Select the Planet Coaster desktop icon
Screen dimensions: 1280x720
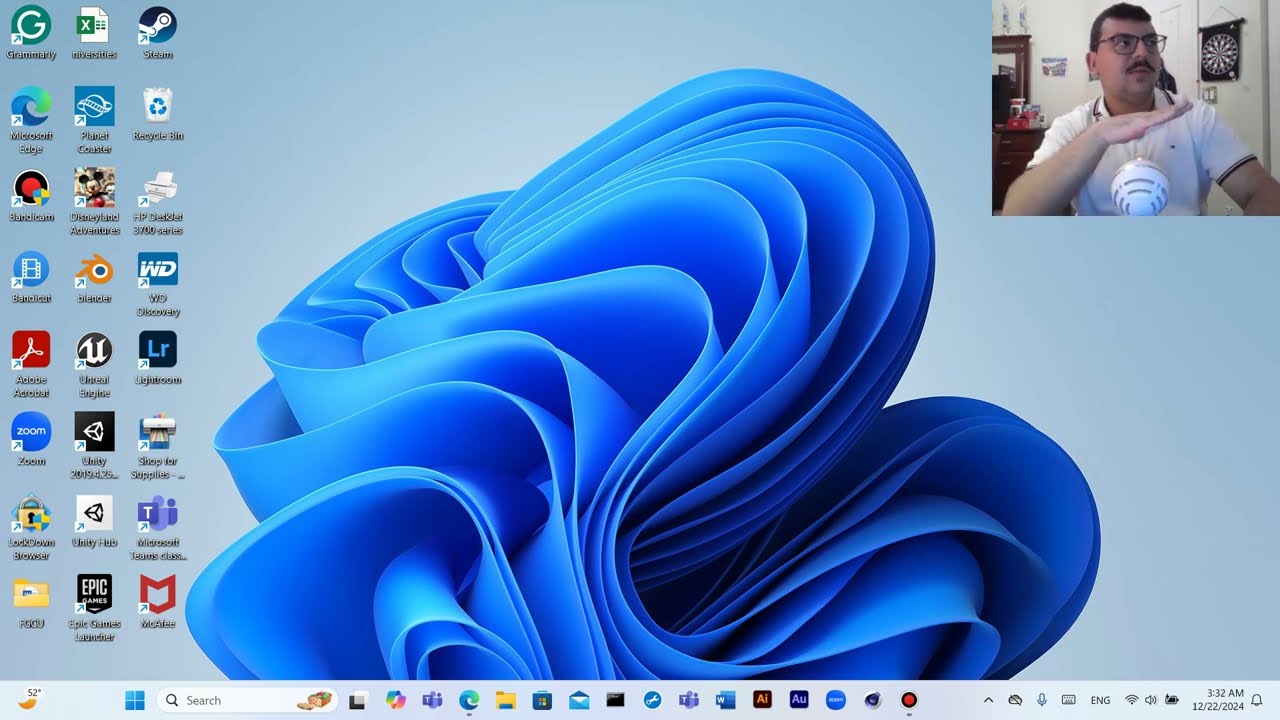coord(94,120)
